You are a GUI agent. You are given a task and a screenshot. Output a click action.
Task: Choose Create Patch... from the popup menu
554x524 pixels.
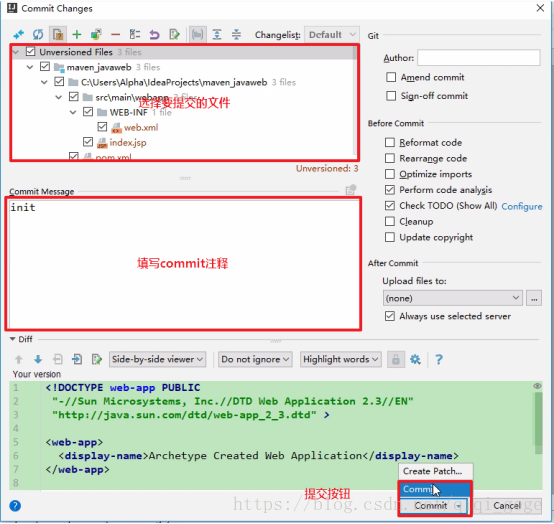coord(436,472)
